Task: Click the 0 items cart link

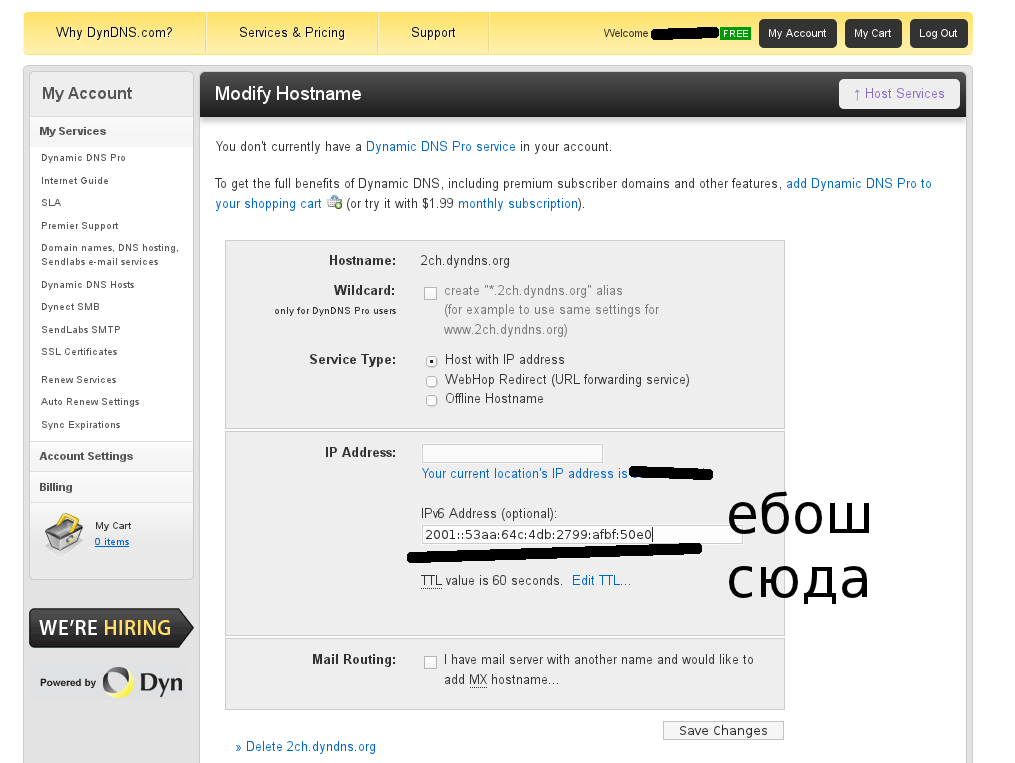Action: pos(112,542)
